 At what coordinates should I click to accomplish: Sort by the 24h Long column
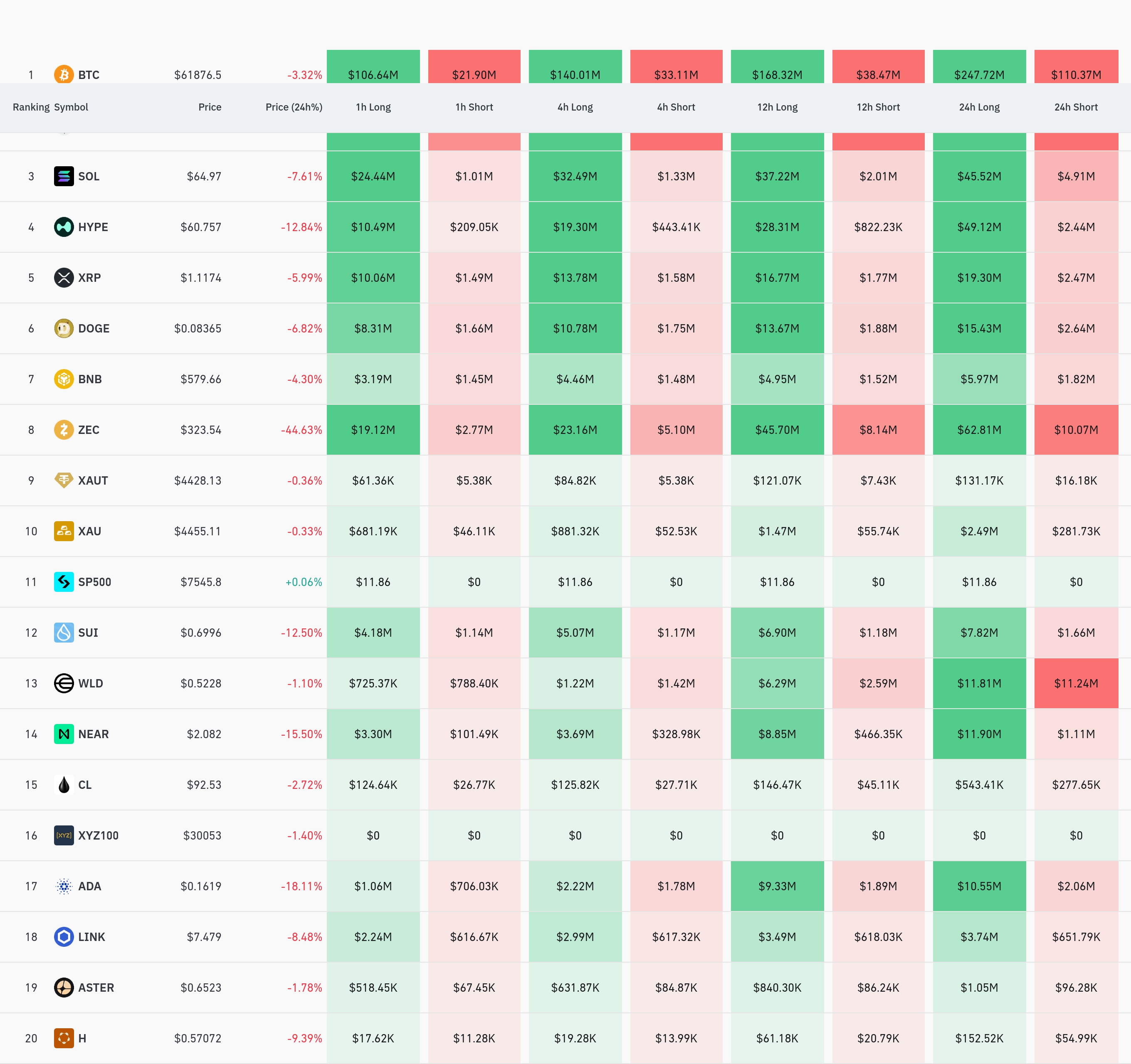[979, 107]
